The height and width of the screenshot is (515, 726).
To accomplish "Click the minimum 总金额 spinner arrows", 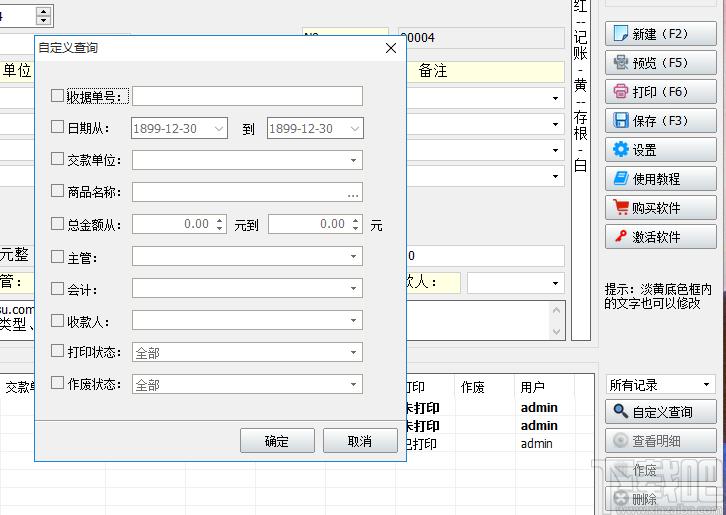I will [x=220, y=224].
